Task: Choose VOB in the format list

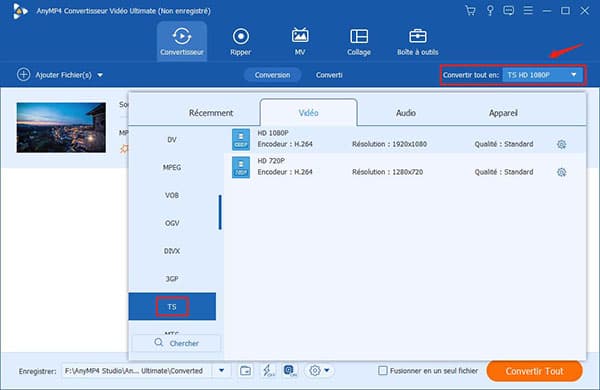Action: click(172, 195)
